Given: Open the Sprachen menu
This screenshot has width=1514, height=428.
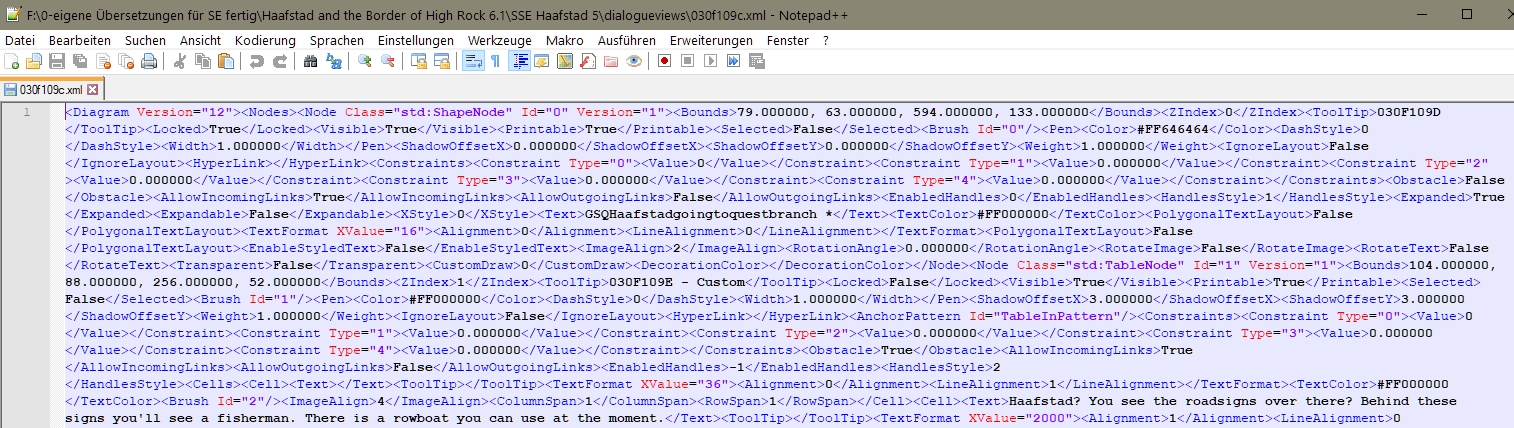Looking at the screenshot, I should [x=330, y=40].
